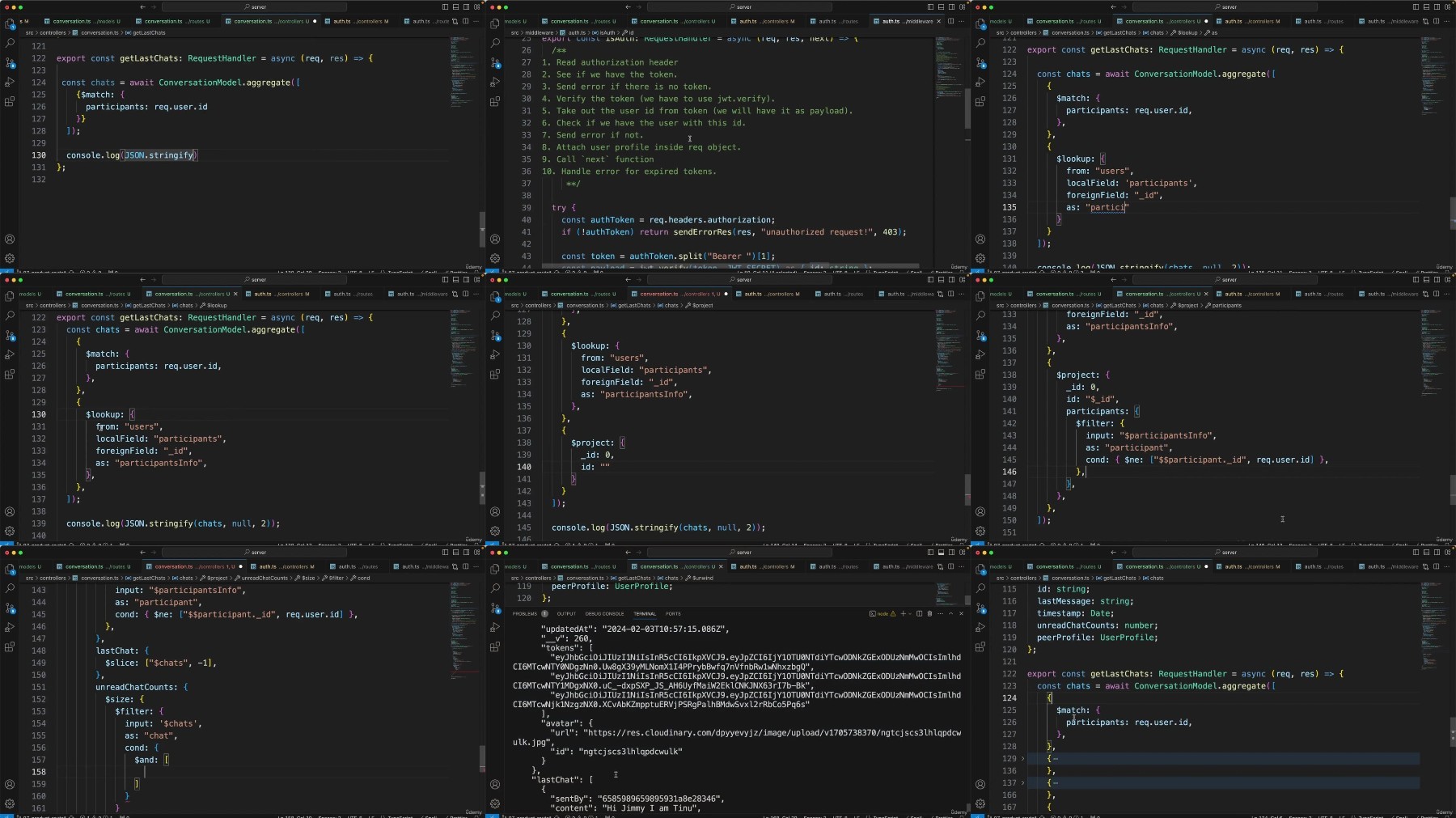Image resolution: width=1456 pixels, height=818 pixels.
Task: Open Run and Debug in the $lookup line-130 window
Action: (x=10, y=354)
